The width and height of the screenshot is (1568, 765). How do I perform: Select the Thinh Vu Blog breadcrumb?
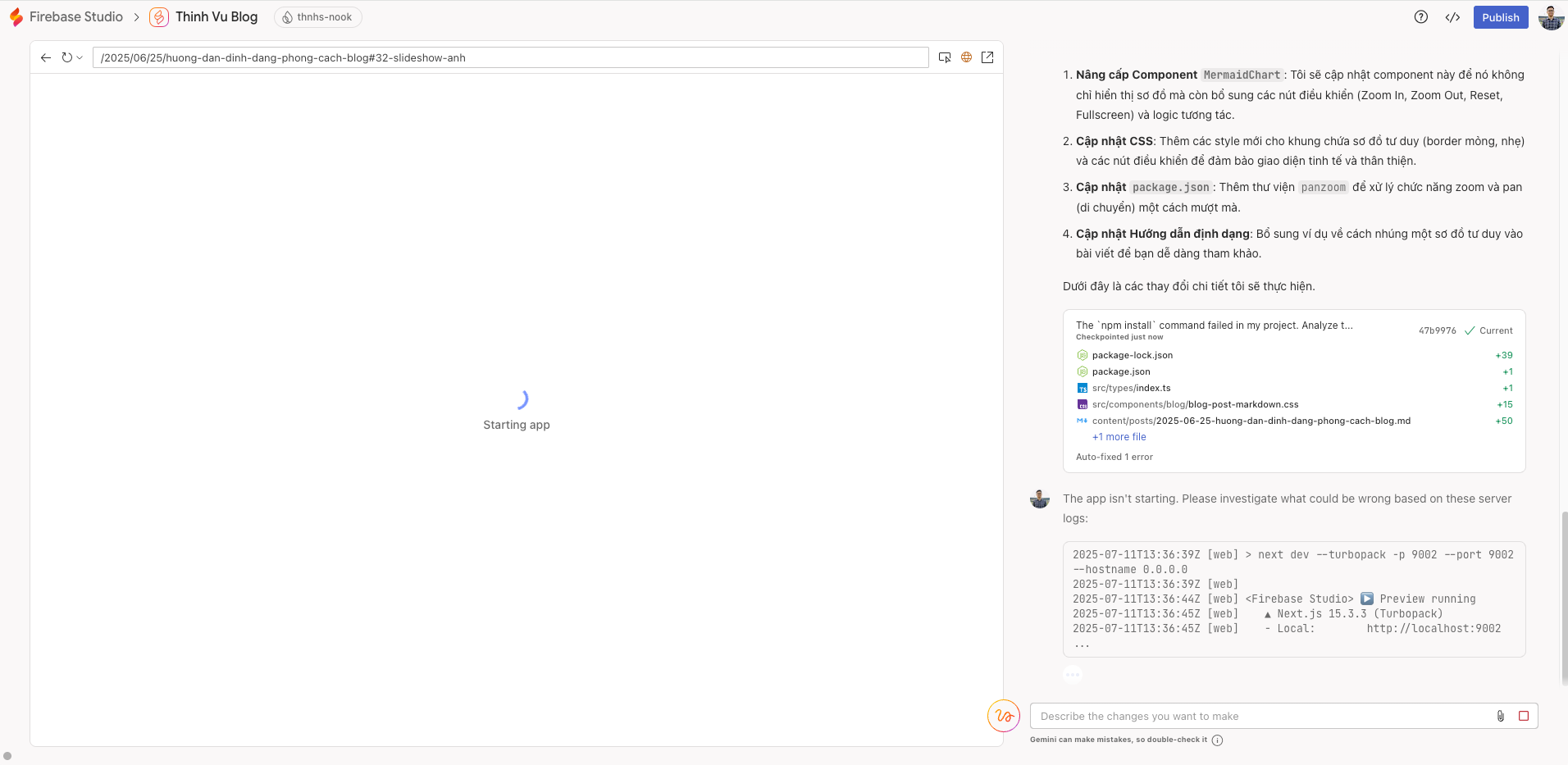[x=216, y=16]
